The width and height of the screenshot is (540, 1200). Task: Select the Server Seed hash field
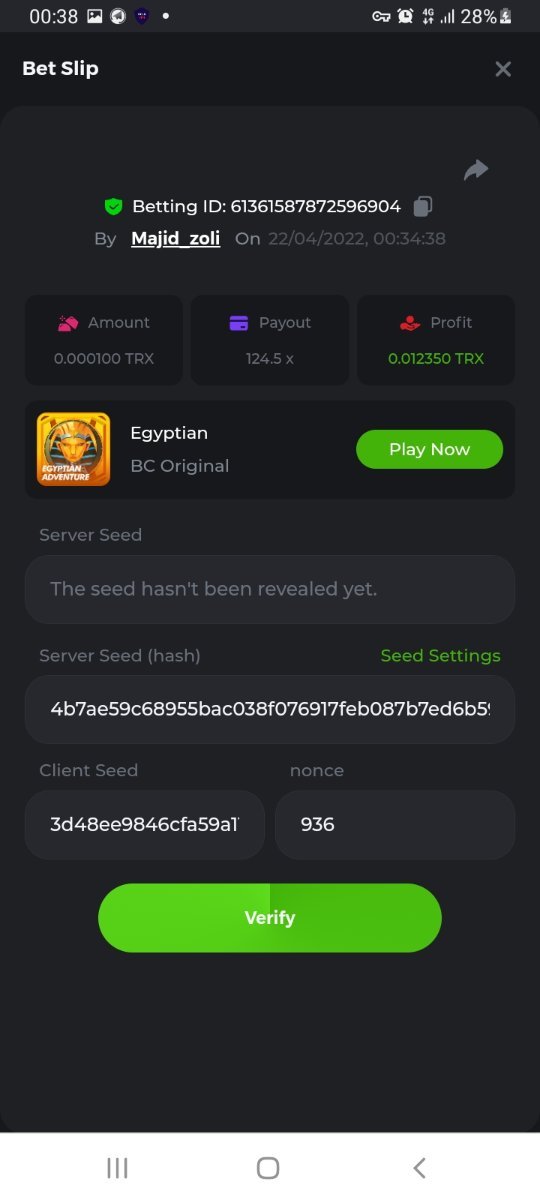(270, 709)
